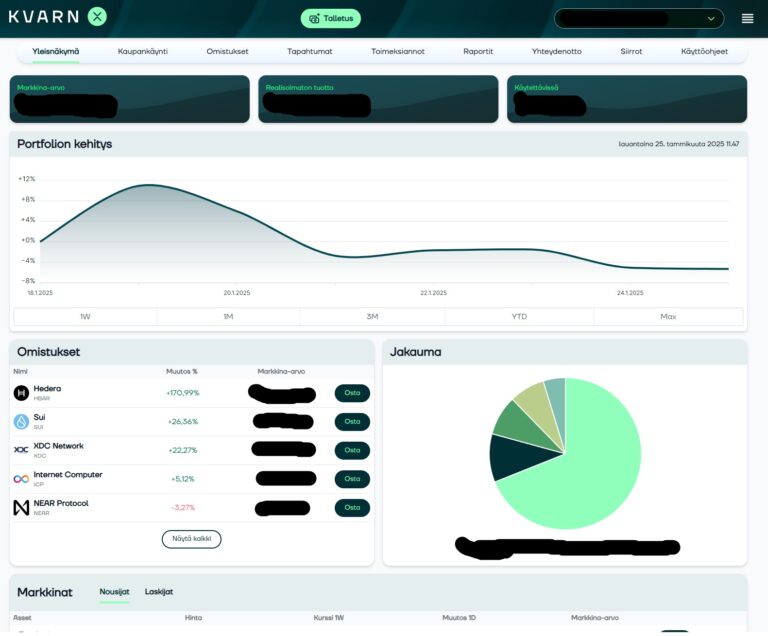This screenshot has width=768, height=636.
Task: Click the Hedera HBAR coin icon
Action: (21, 393)
